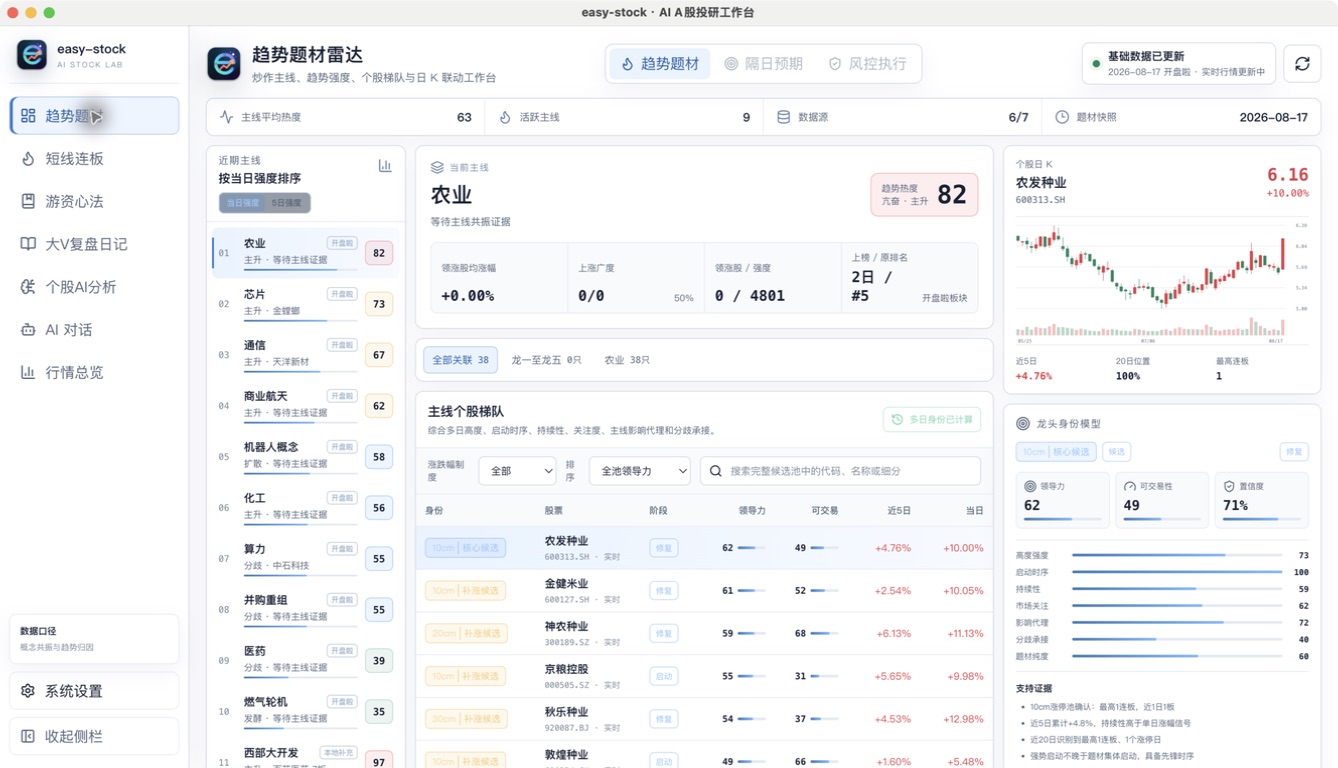The image size is (1338, 768).
Task: Open 短线连板 from the sidebar
Action: pyautogui.click(x=94, y=159)
